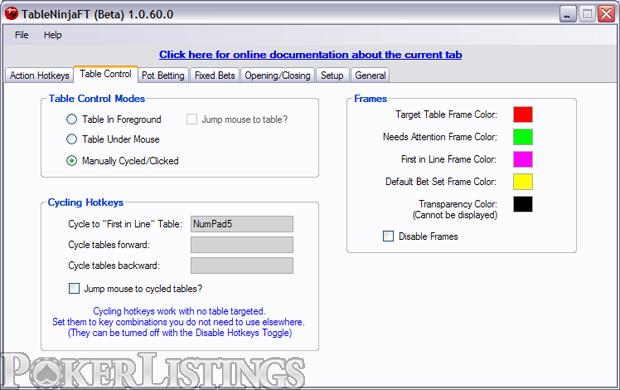Open the Fixed Bets tab
Screen dimensions: 620x390
tap(215, 75)
